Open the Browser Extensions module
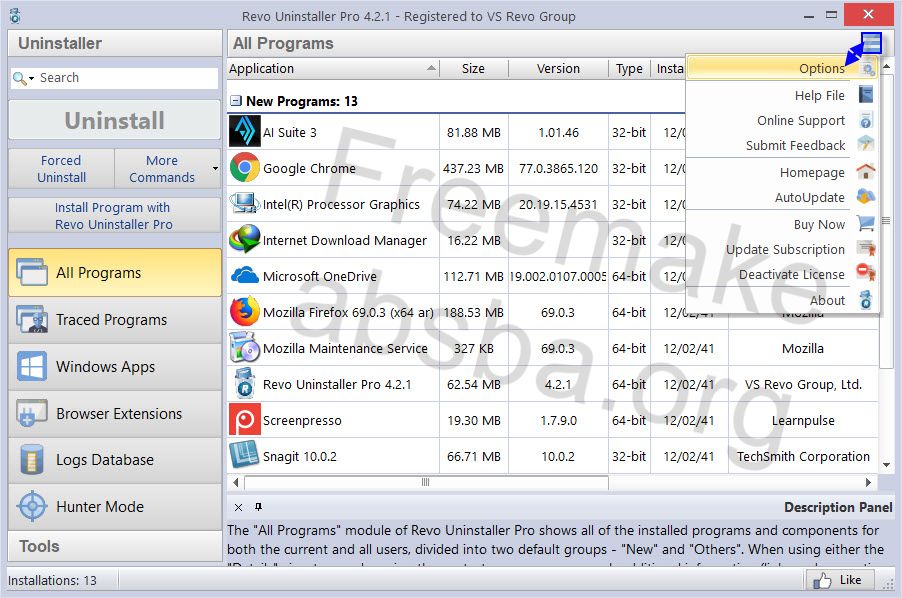902x598 pixels. point(114,413)
